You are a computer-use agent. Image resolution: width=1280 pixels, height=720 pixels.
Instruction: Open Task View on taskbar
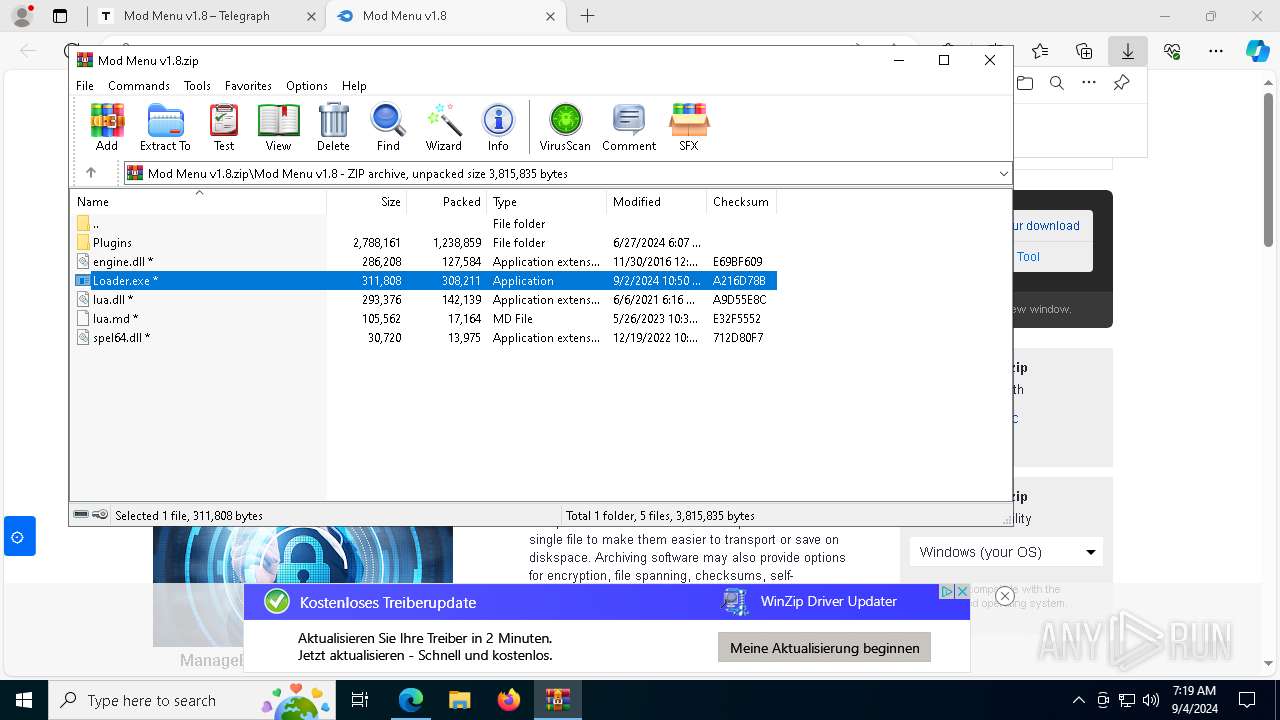click(360, 700)
